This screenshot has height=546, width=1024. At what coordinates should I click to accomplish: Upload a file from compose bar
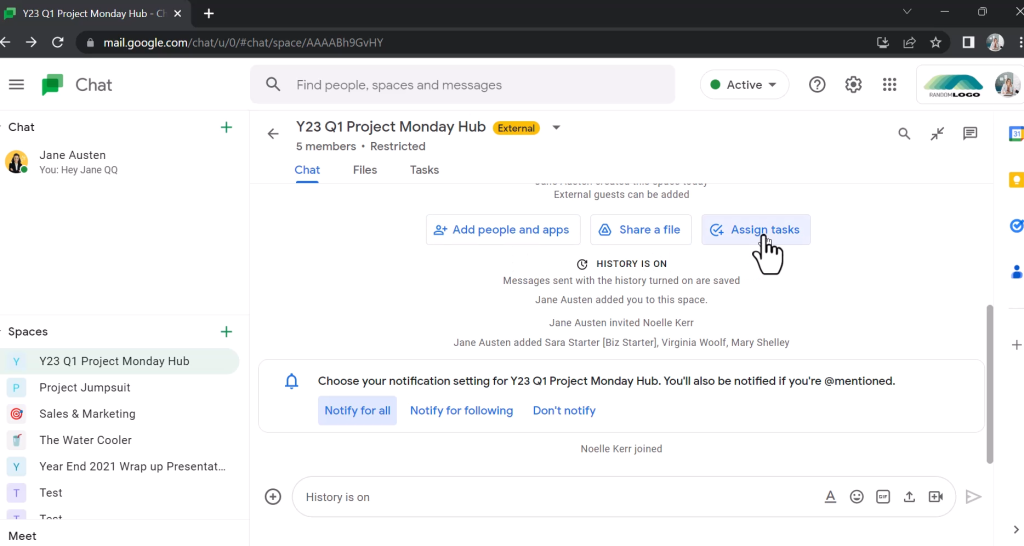click(909, 497)
